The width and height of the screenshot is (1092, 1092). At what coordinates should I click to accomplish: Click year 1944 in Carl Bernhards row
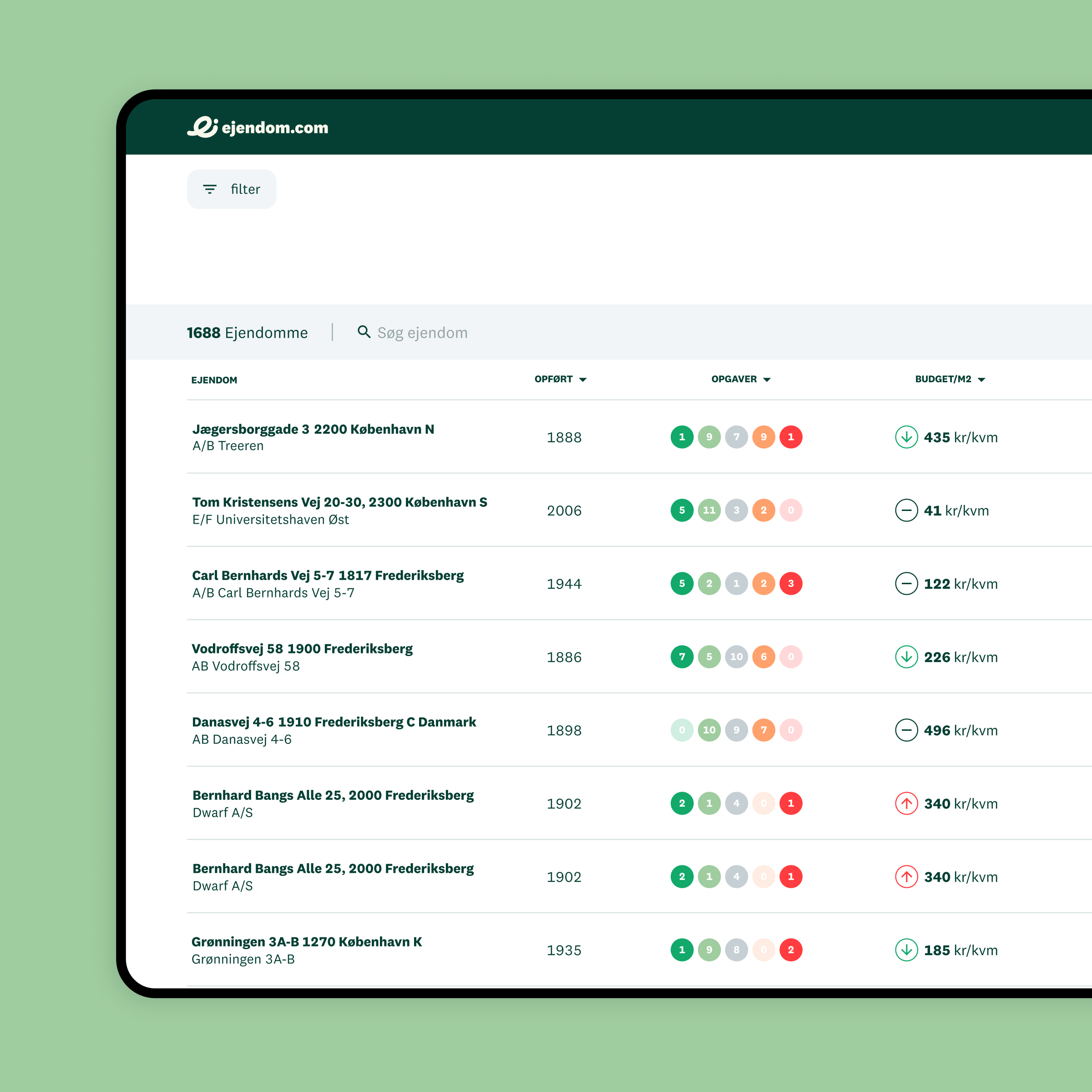click(564, 584)
